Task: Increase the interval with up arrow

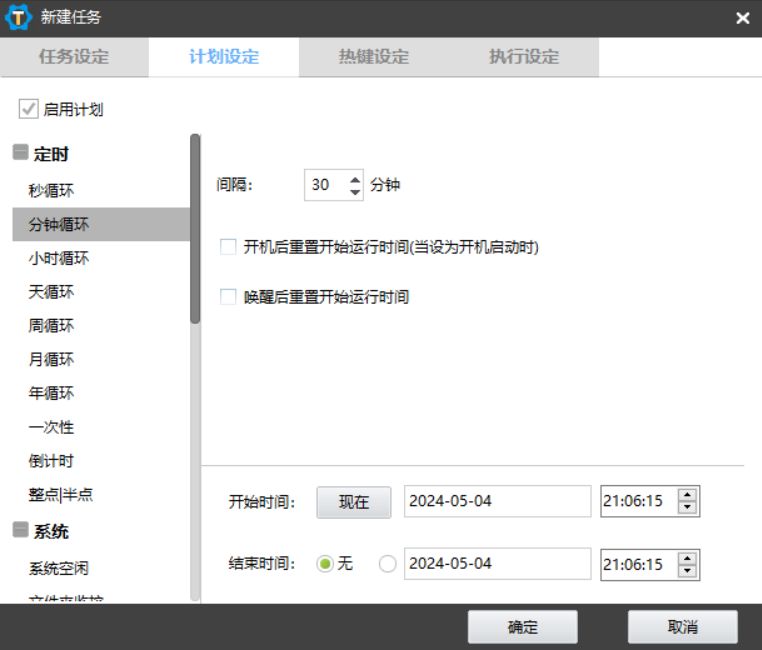Action: (x=355, y=179)
